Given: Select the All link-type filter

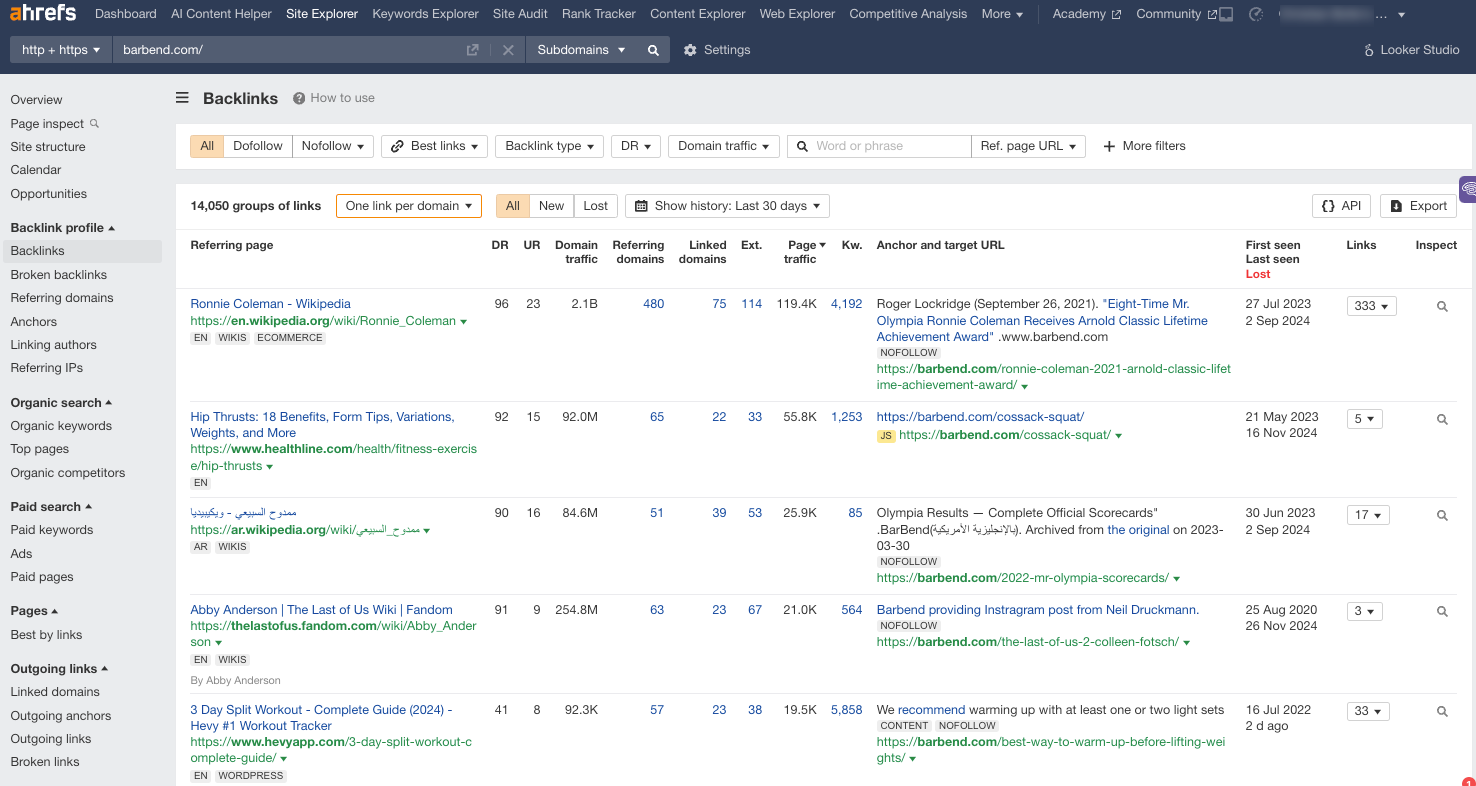Looking at the screenshot, I should [207, 146].
